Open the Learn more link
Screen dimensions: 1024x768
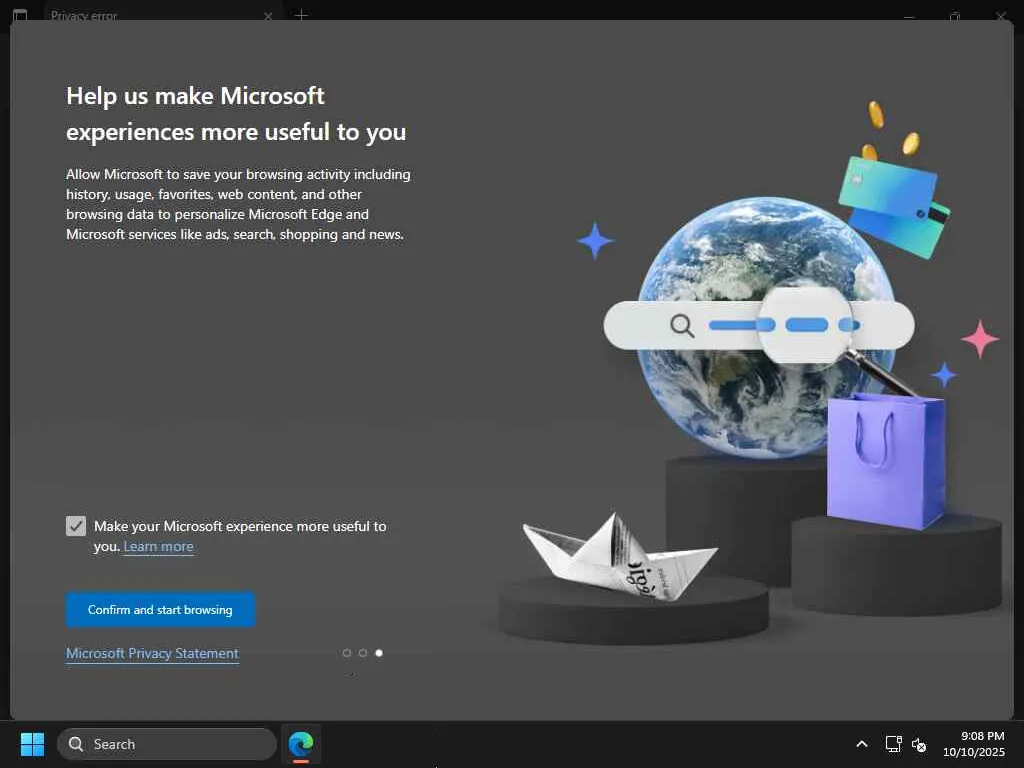pos(159,547)
